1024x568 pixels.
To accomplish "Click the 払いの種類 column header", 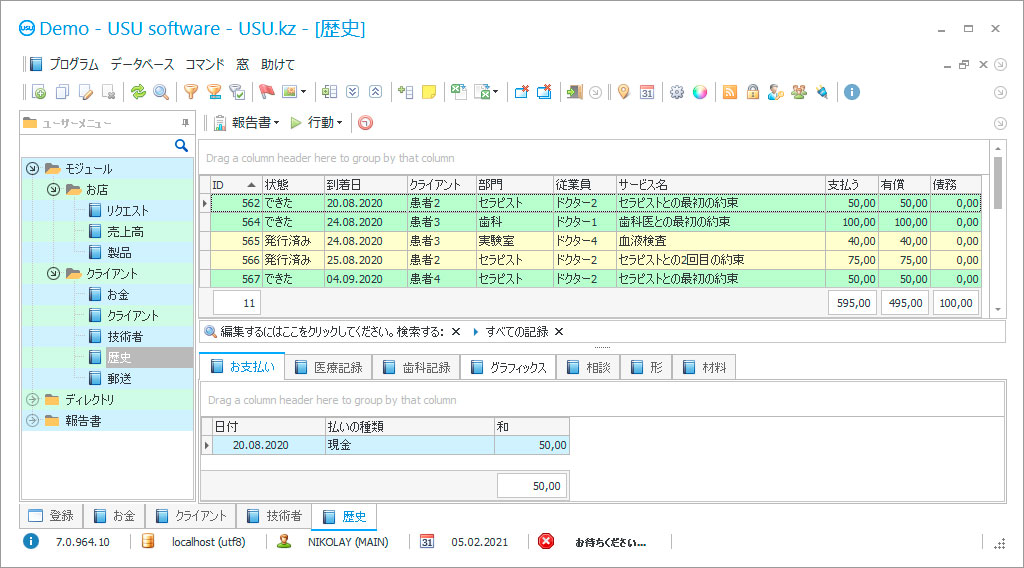I will pyautogui.click(x=409, y=426).
